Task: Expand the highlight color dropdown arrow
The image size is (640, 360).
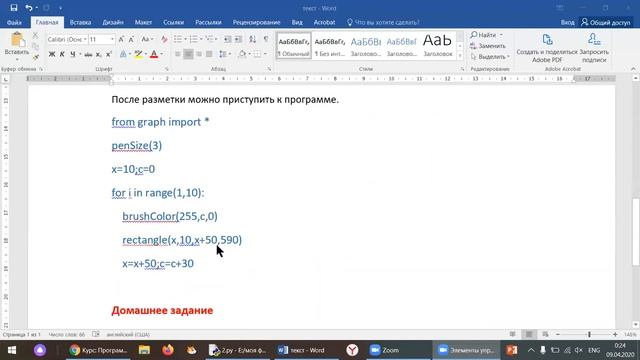Action: click(x=146, y=54)
